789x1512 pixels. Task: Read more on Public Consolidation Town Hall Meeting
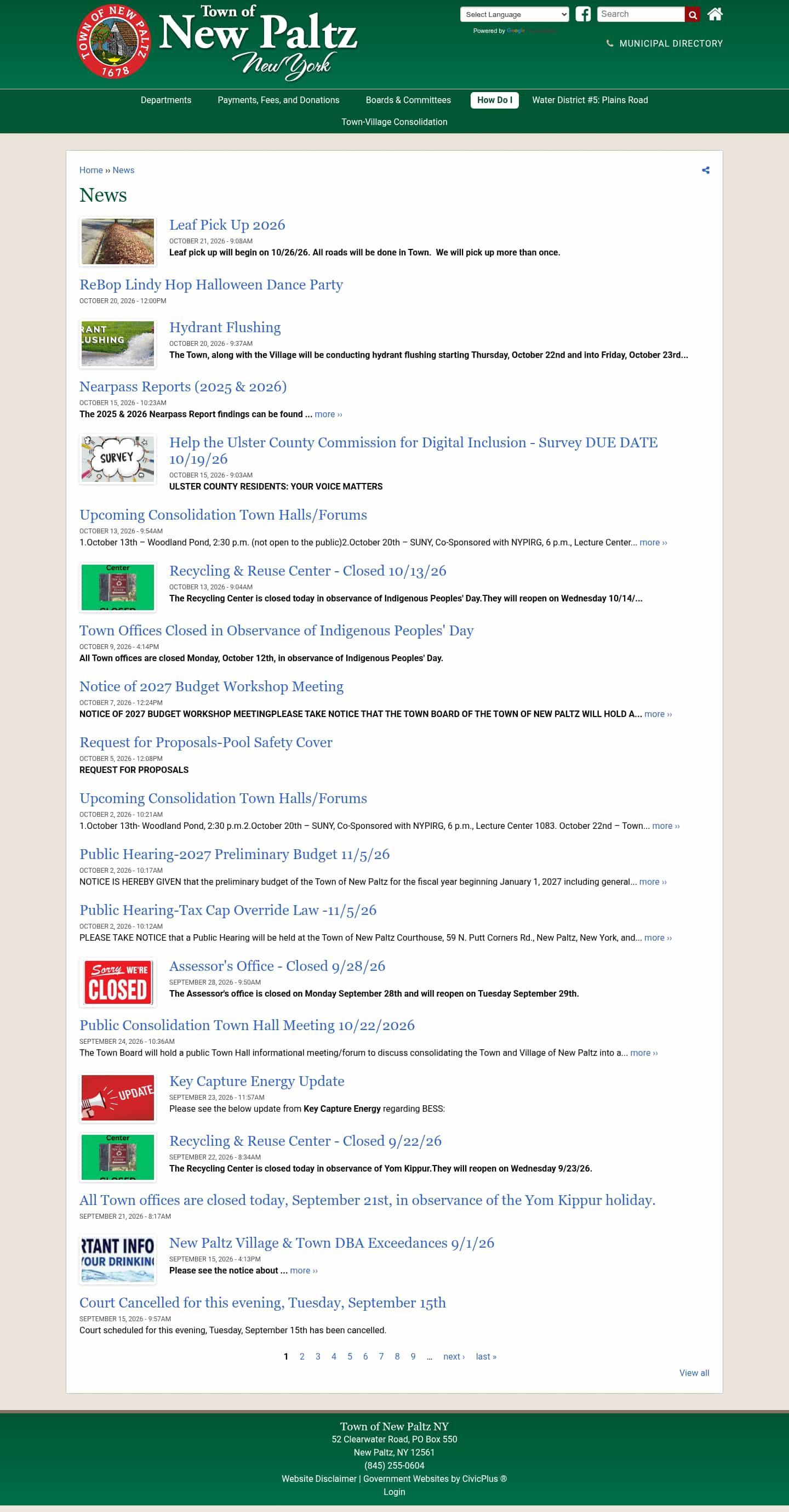point(643,1053)
